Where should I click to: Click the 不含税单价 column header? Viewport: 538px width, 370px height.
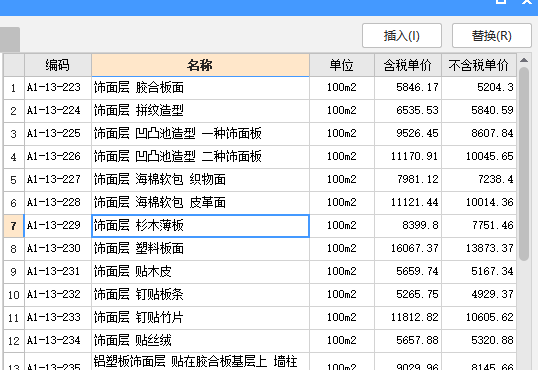479,65
